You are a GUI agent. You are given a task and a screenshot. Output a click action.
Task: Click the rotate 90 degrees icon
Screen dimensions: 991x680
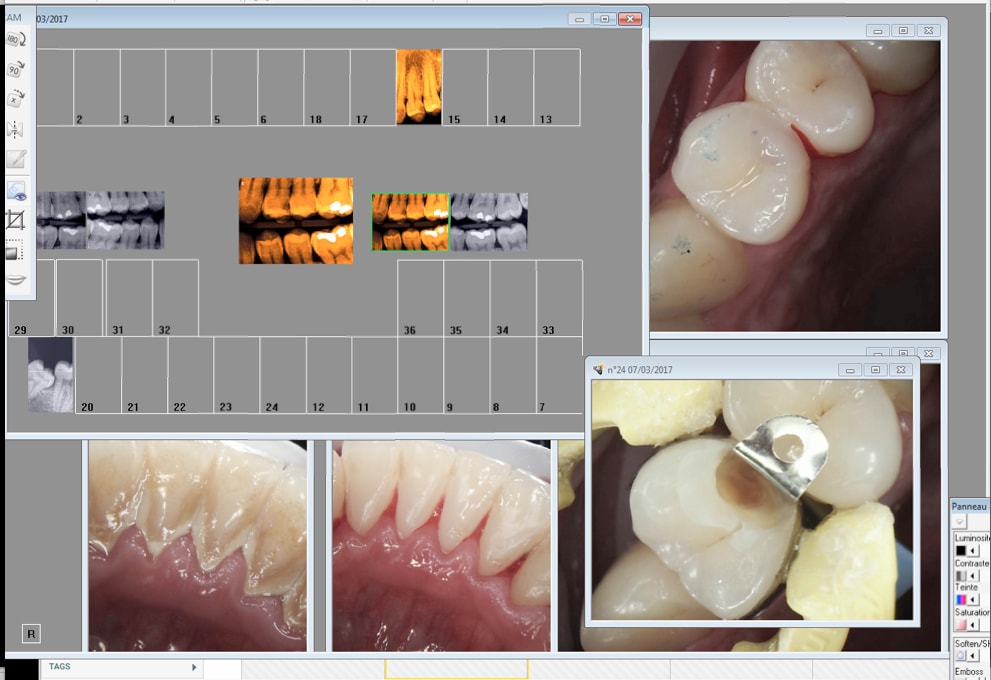click(16, 69)
